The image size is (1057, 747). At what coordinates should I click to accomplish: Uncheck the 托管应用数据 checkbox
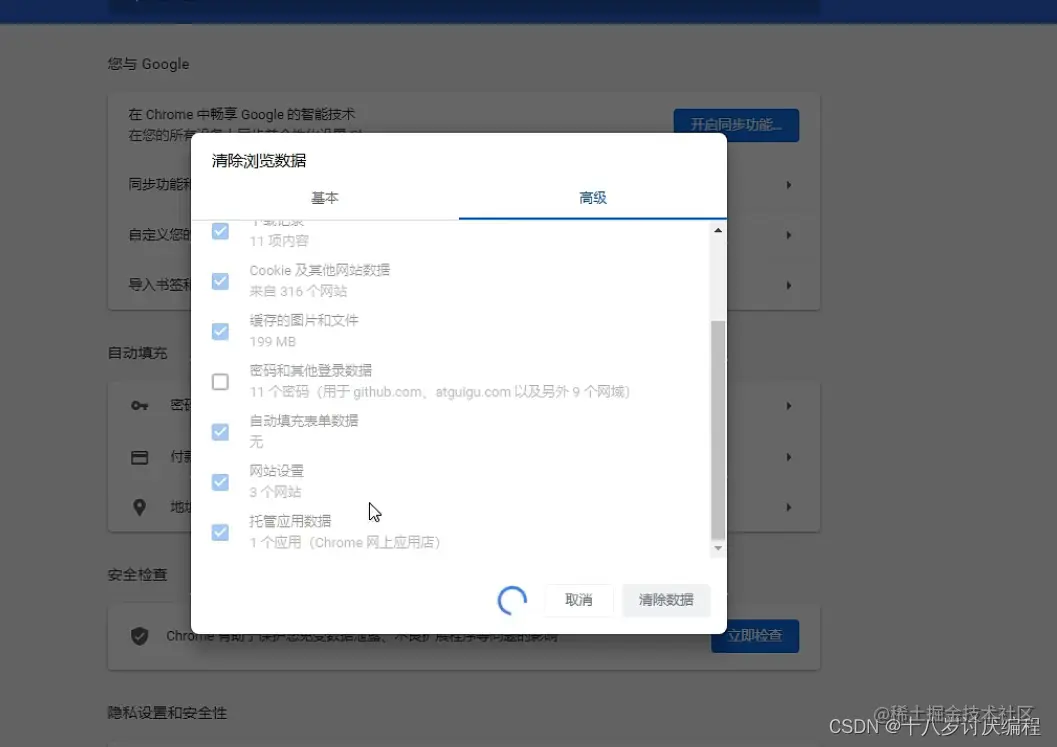(219, 532)
